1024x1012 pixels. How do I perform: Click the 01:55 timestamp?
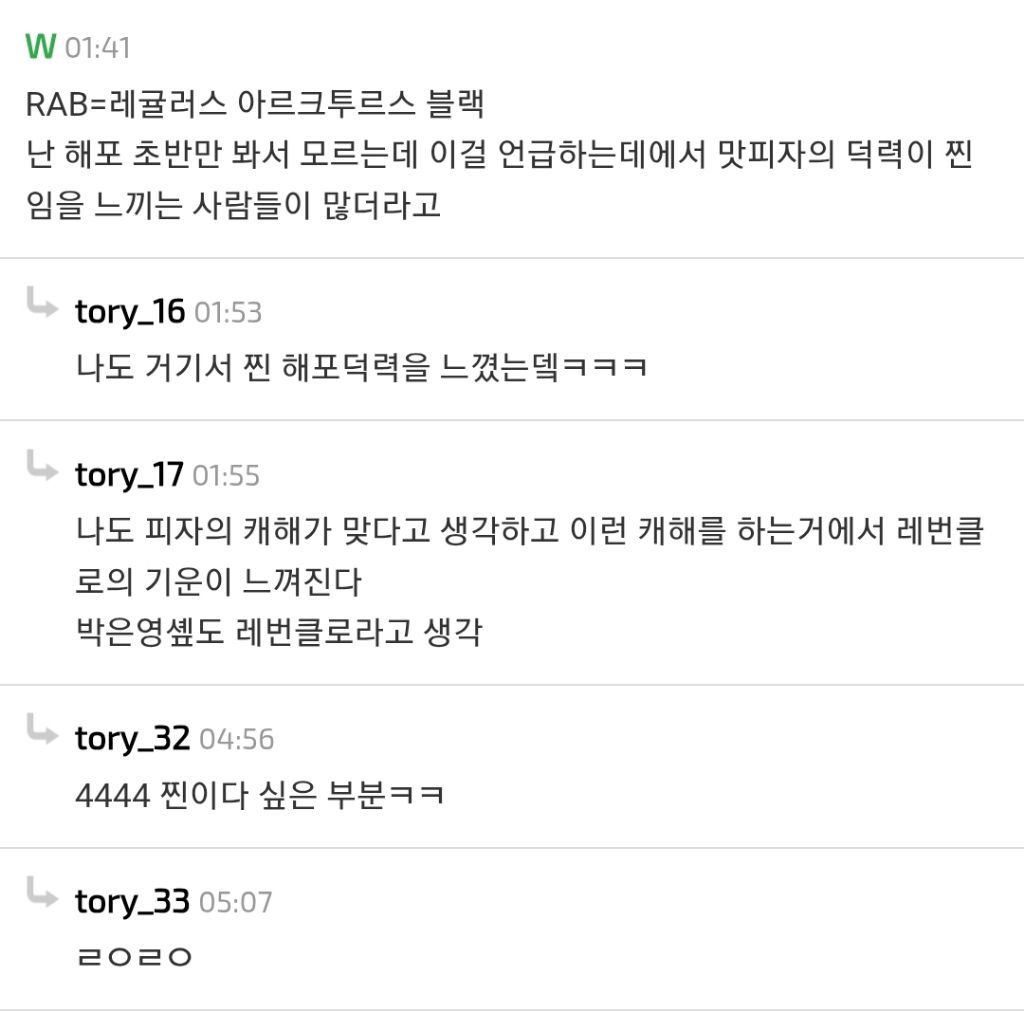click(225, 476)
